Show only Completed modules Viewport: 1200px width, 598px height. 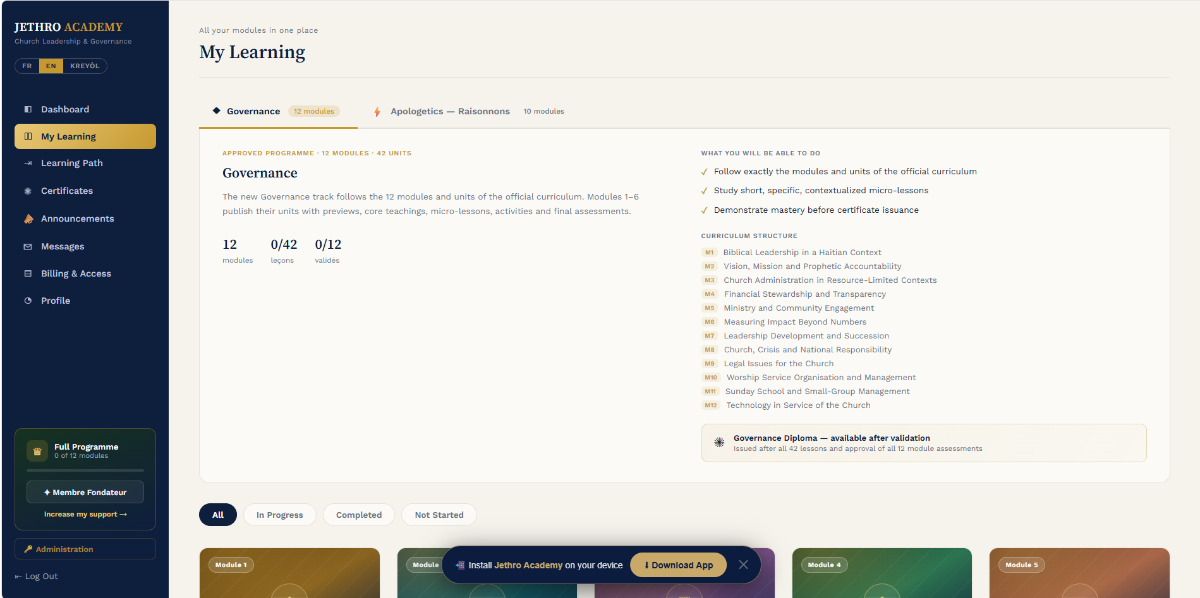[x=359, y=515]
